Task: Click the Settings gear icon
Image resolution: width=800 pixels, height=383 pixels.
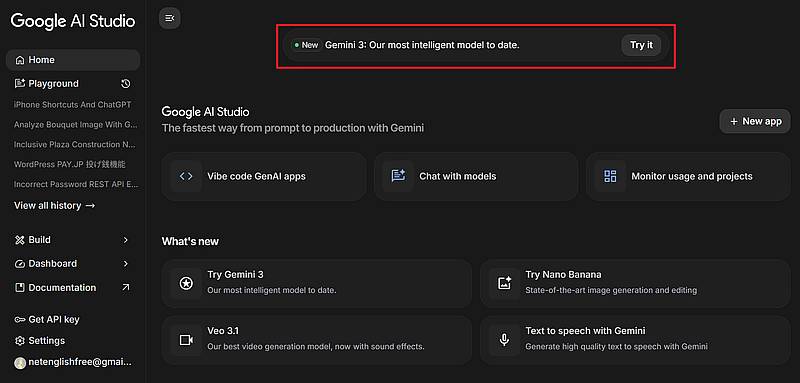Action: tap(20, 341)
